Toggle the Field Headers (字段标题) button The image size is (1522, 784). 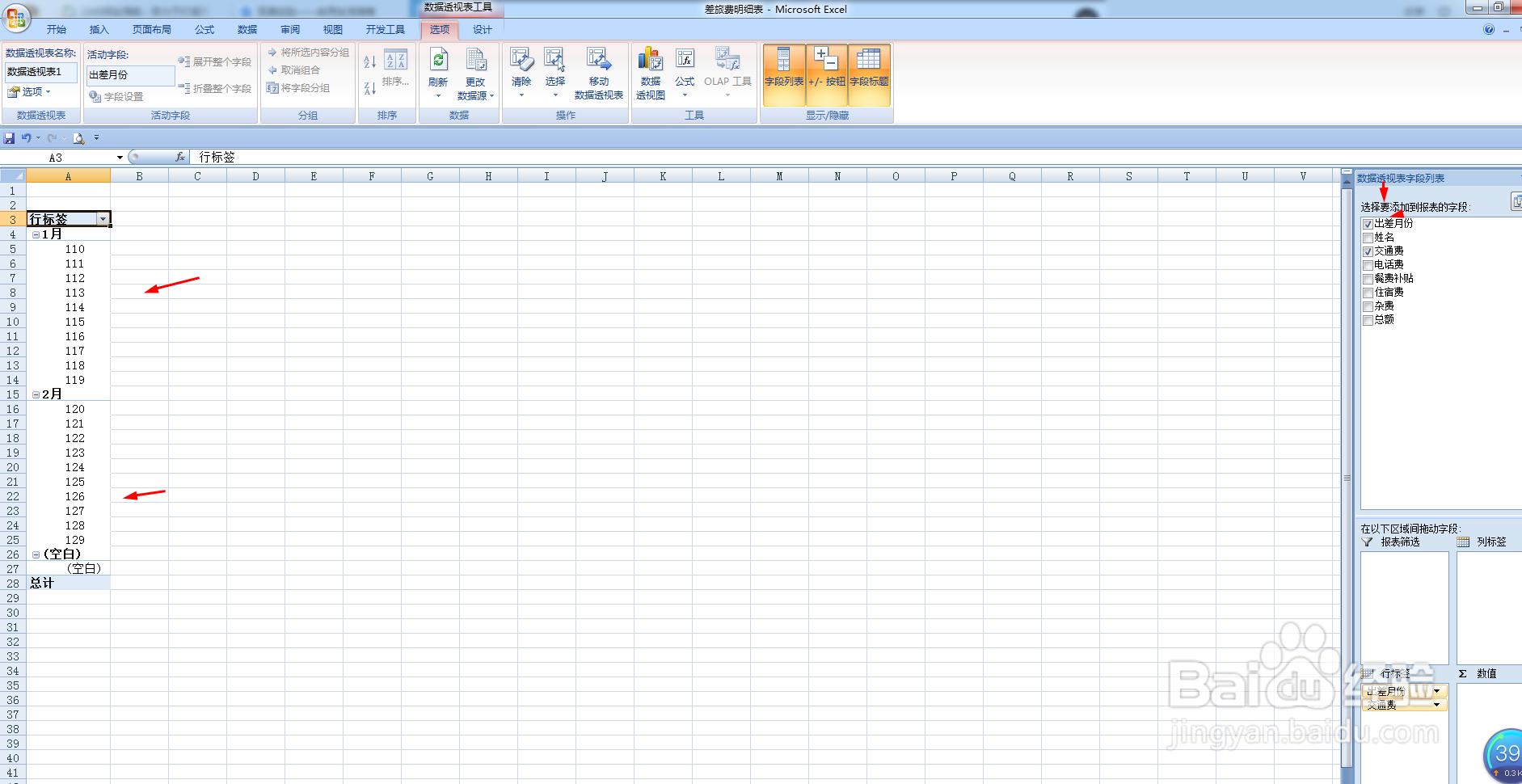click(x=869, y=75)
